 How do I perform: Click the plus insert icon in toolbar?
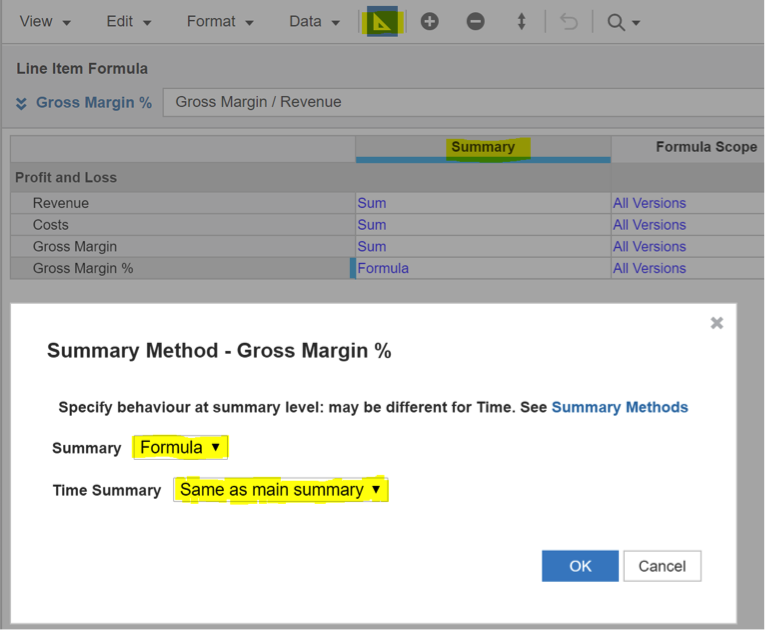point(429,21)
